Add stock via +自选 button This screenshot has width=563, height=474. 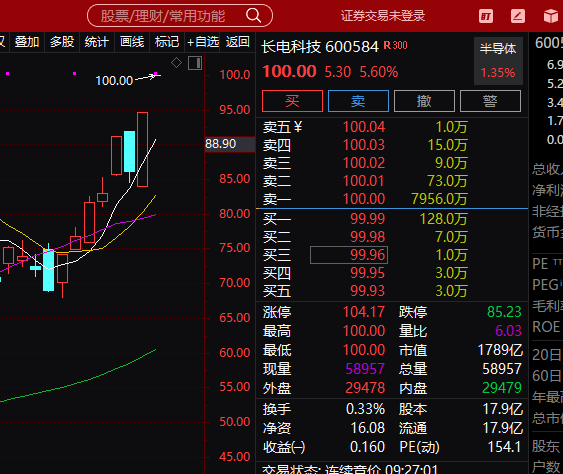203,42
